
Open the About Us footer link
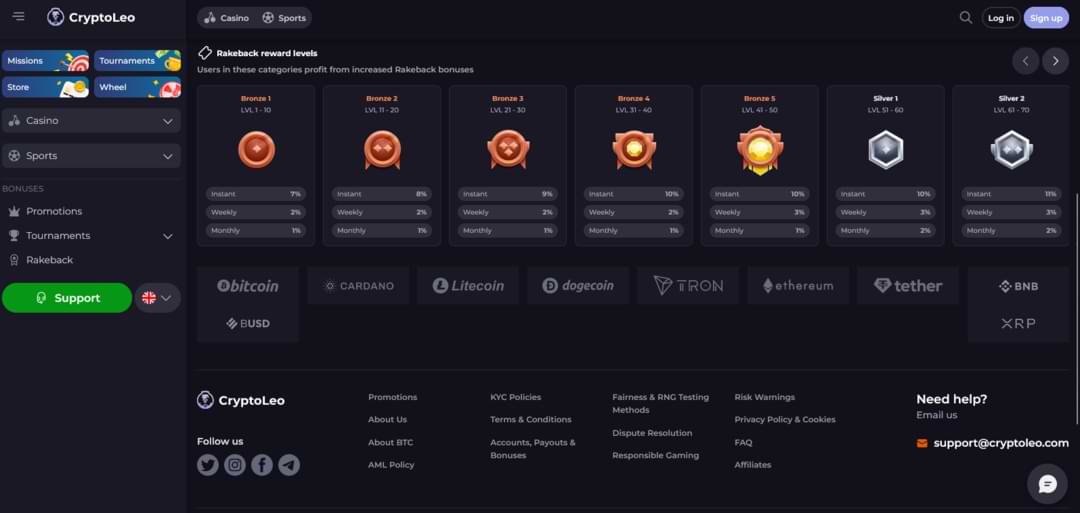pos(387,419)
